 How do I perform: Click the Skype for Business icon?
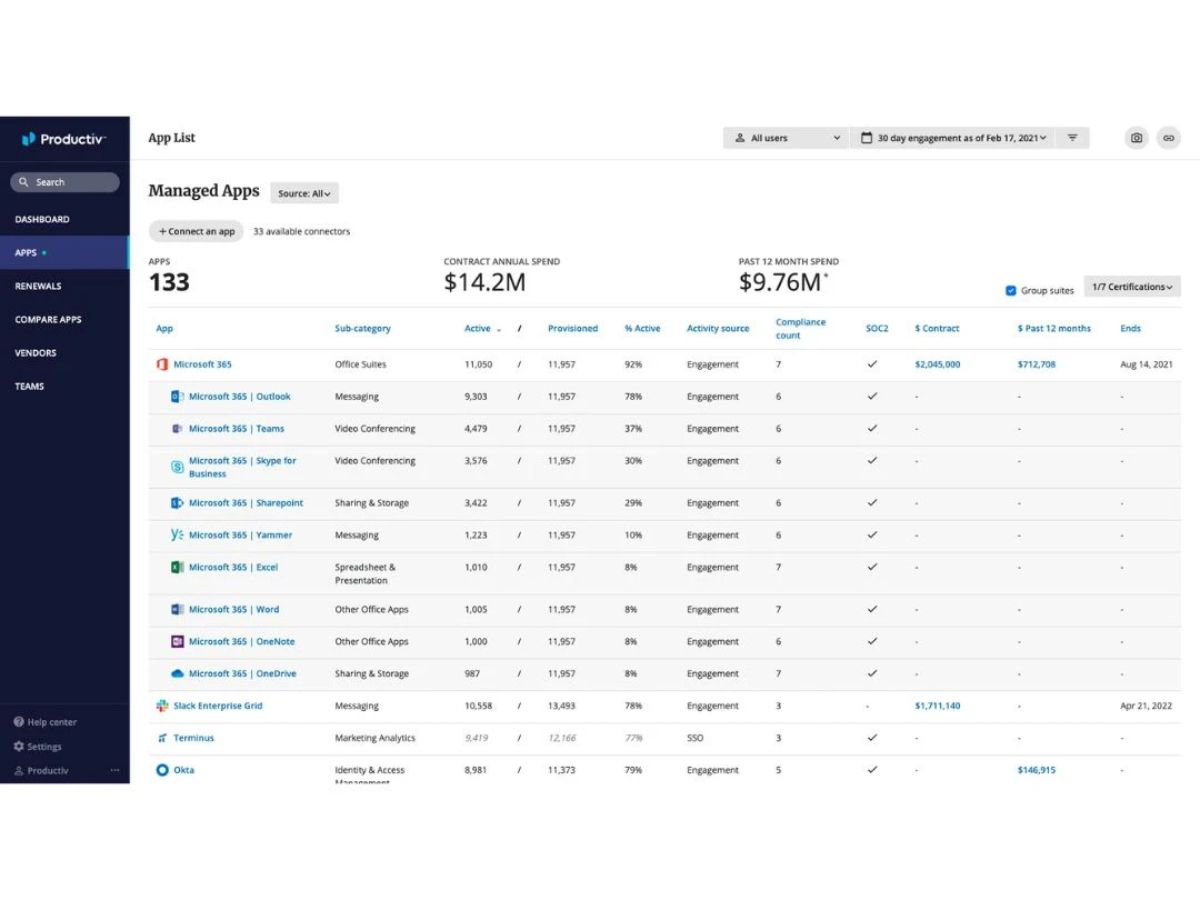tap(177, 467)
